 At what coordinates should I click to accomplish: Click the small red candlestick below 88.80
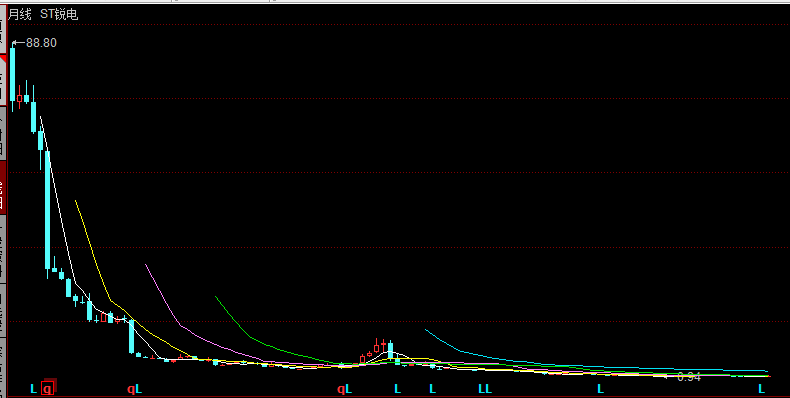20,98
